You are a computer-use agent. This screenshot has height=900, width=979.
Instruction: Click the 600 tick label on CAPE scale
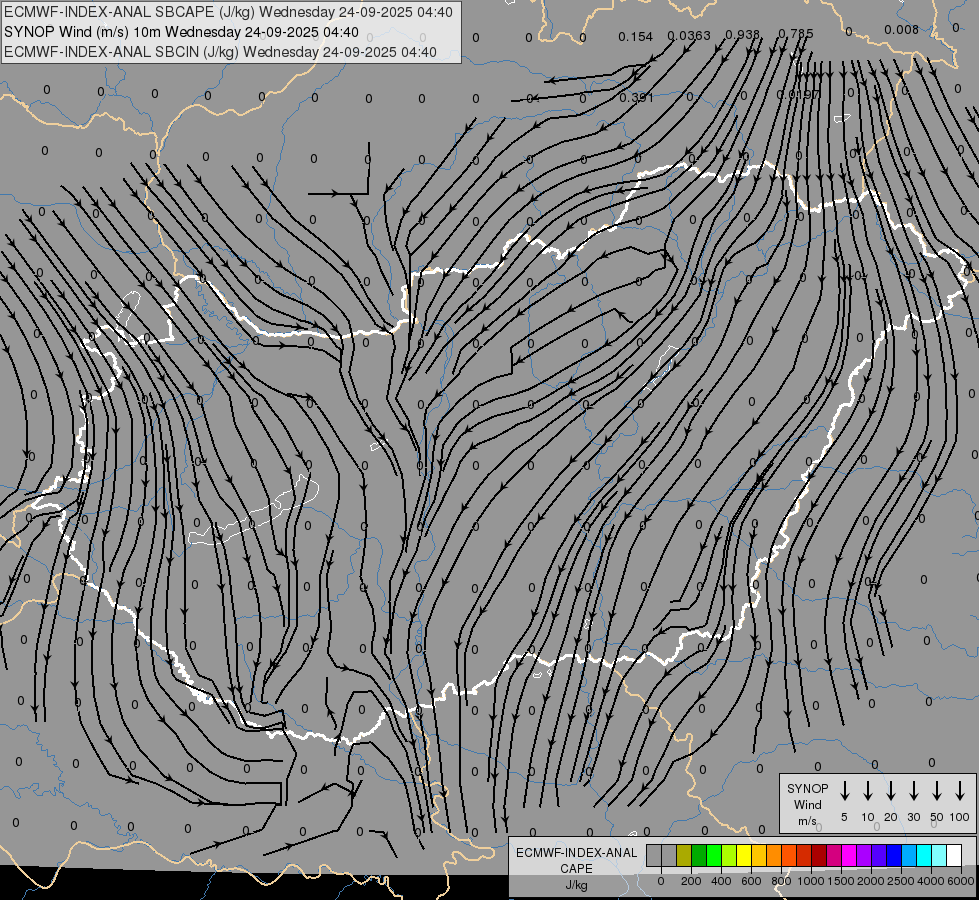coord(751,881)
